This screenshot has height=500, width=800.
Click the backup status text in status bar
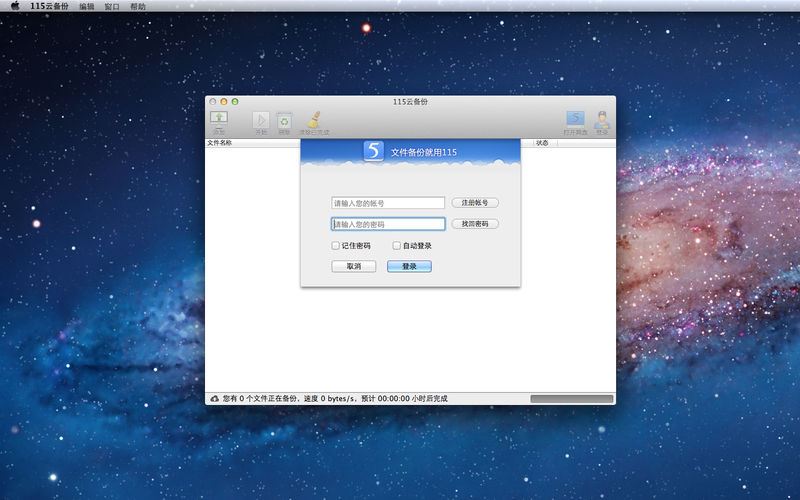[x=335, y=398]
